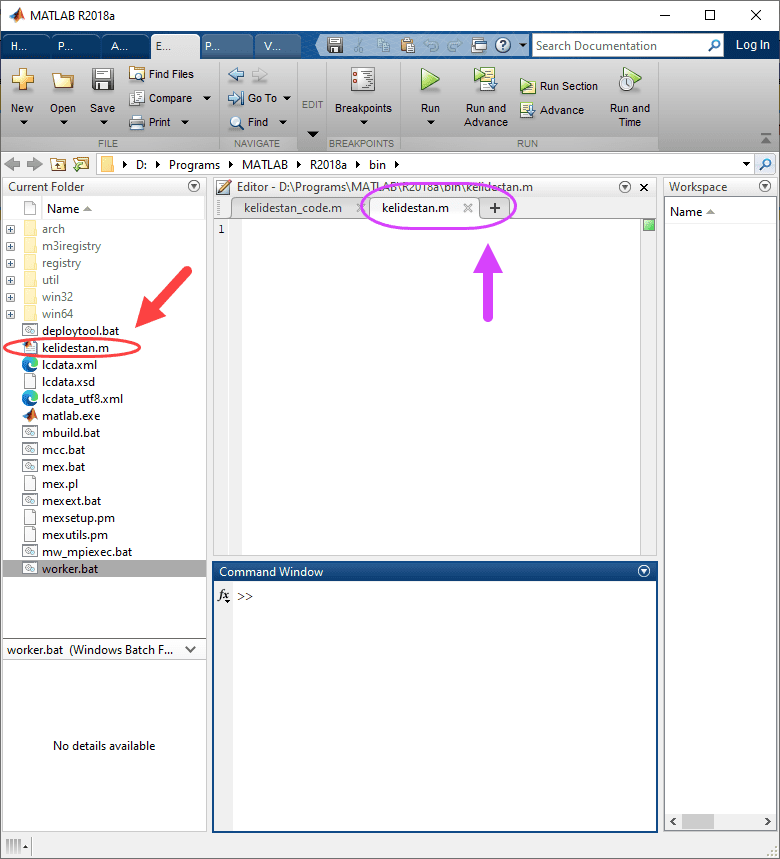Click the green Run play icon
Viewport: 780px width, 859px height.
tap(430, 80)
